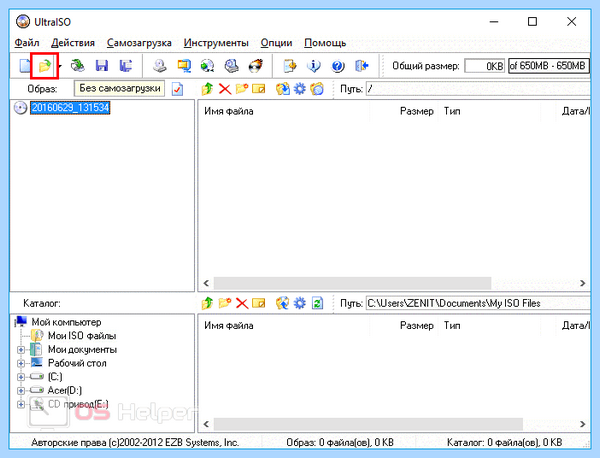Click Refresh icon in Каталог toolbar
600x458 pixels.
(x=317, y=303)
